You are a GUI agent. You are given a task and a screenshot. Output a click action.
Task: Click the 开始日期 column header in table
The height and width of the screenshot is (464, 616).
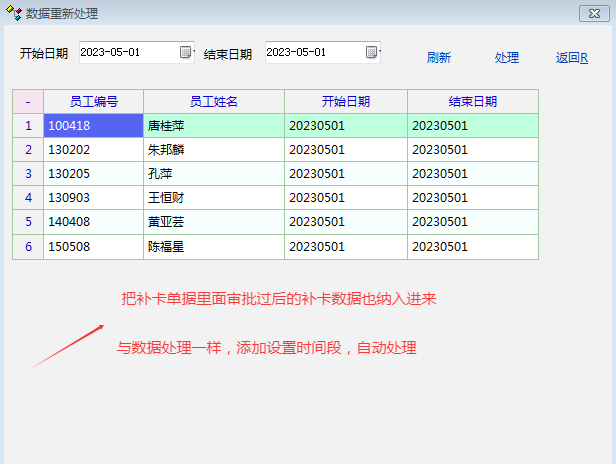345,102
